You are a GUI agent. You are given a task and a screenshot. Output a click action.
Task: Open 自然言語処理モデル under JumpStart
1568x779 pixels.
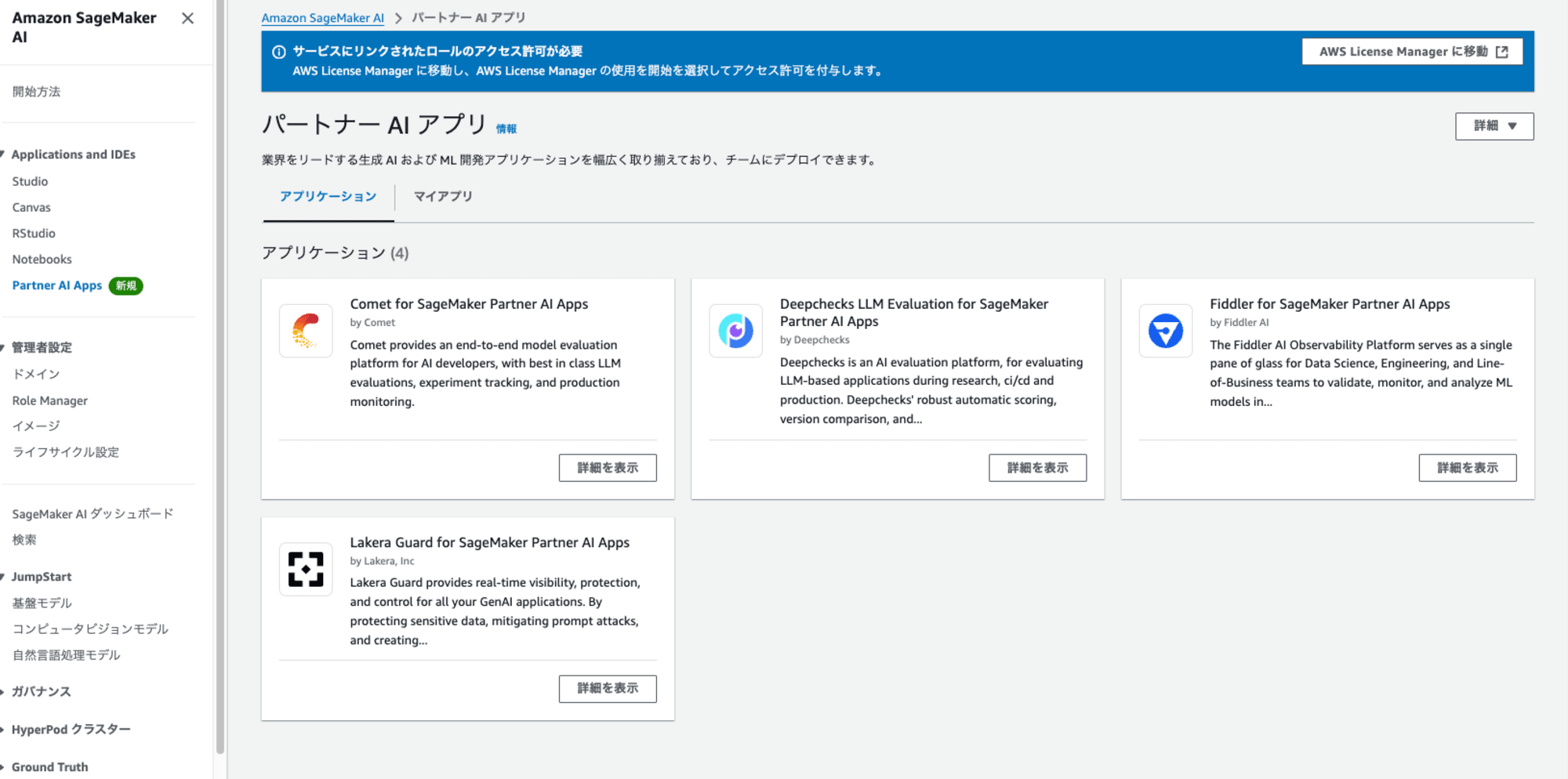pyautogui.click(x=66, y=655)
